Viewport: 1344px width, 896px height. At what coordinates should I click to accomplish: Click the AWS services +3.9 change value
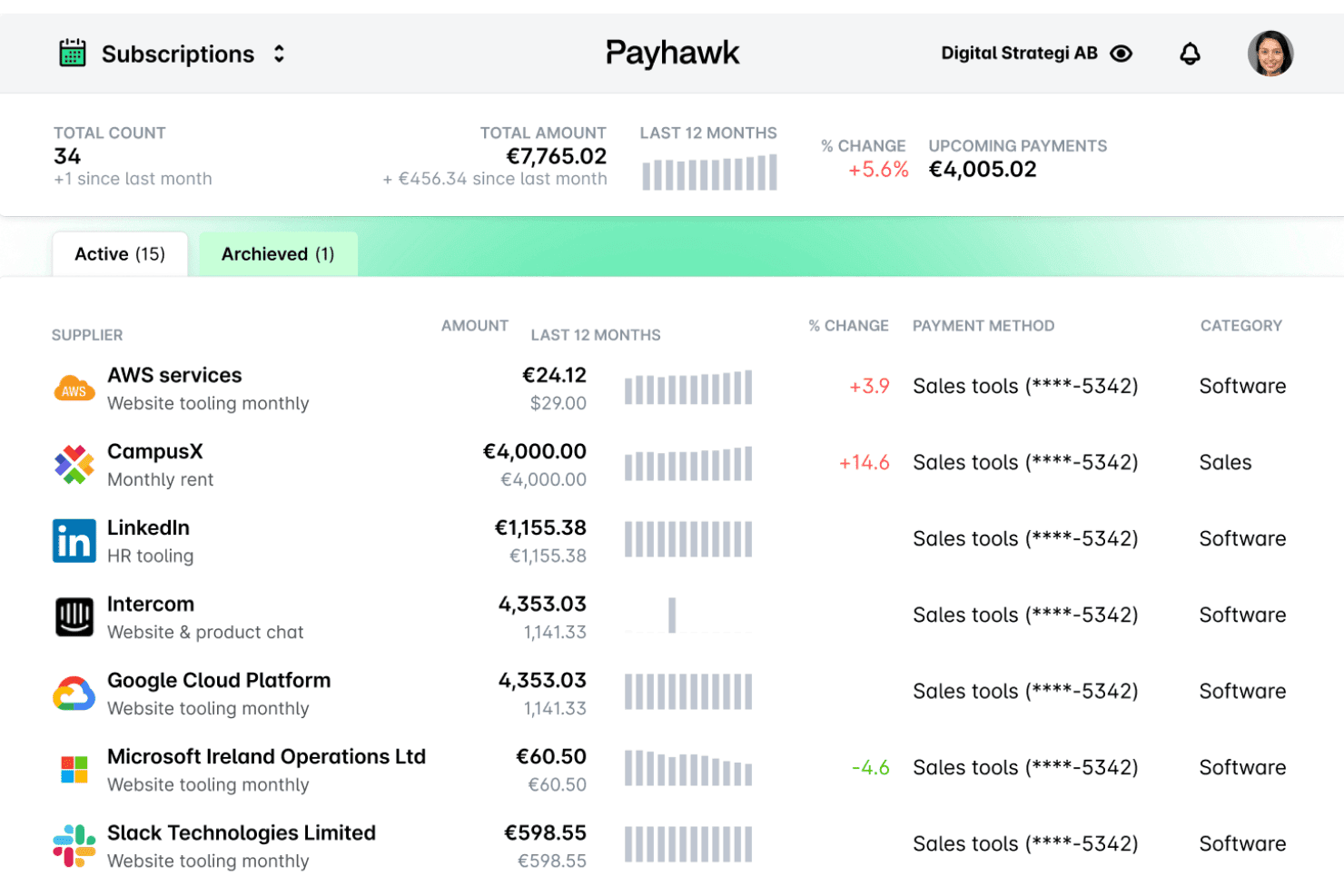[x=869, y=387]
